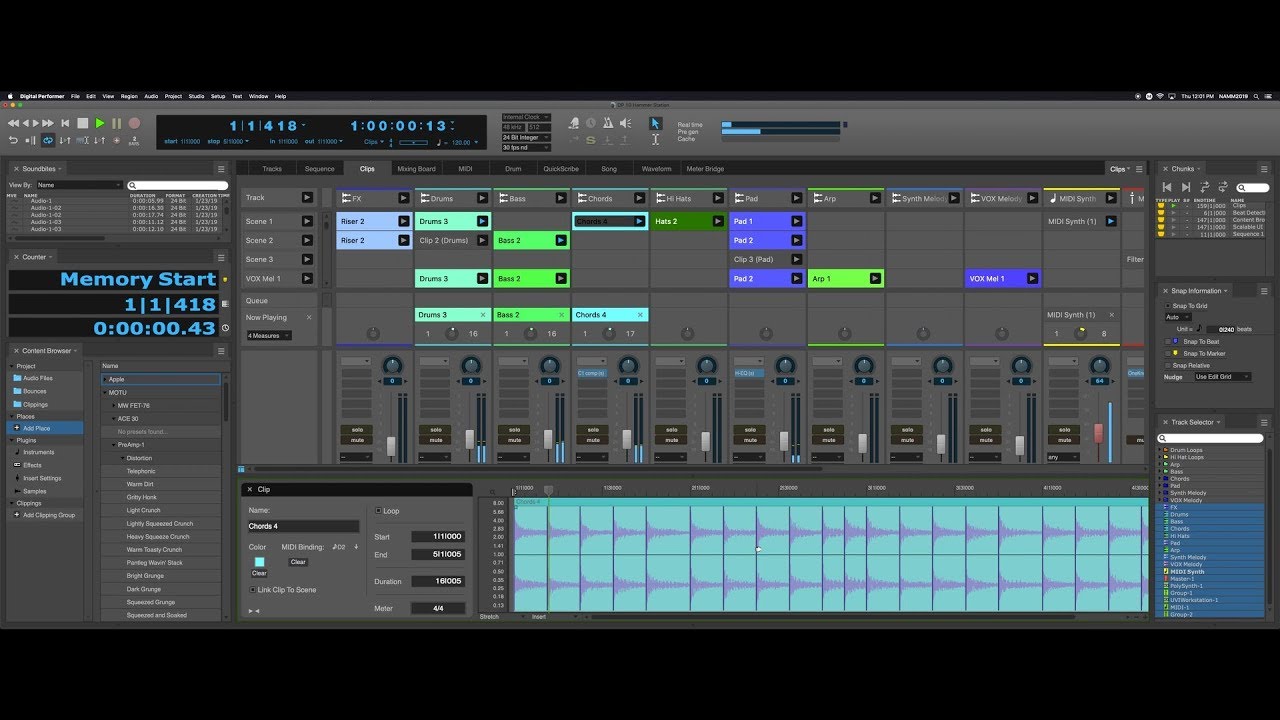The image size is (1280, 720).
Task: Open the QuickScribe tab
Action: (561, 169)
